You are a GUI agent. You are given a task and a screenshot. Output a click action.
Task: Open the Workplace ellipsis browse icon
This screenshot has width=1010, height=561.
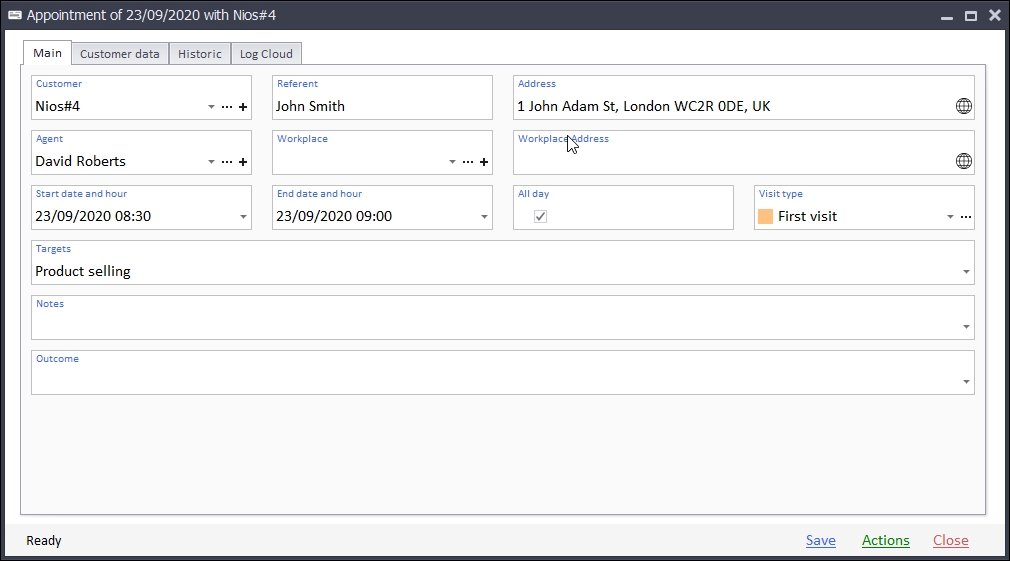point(468,161)
